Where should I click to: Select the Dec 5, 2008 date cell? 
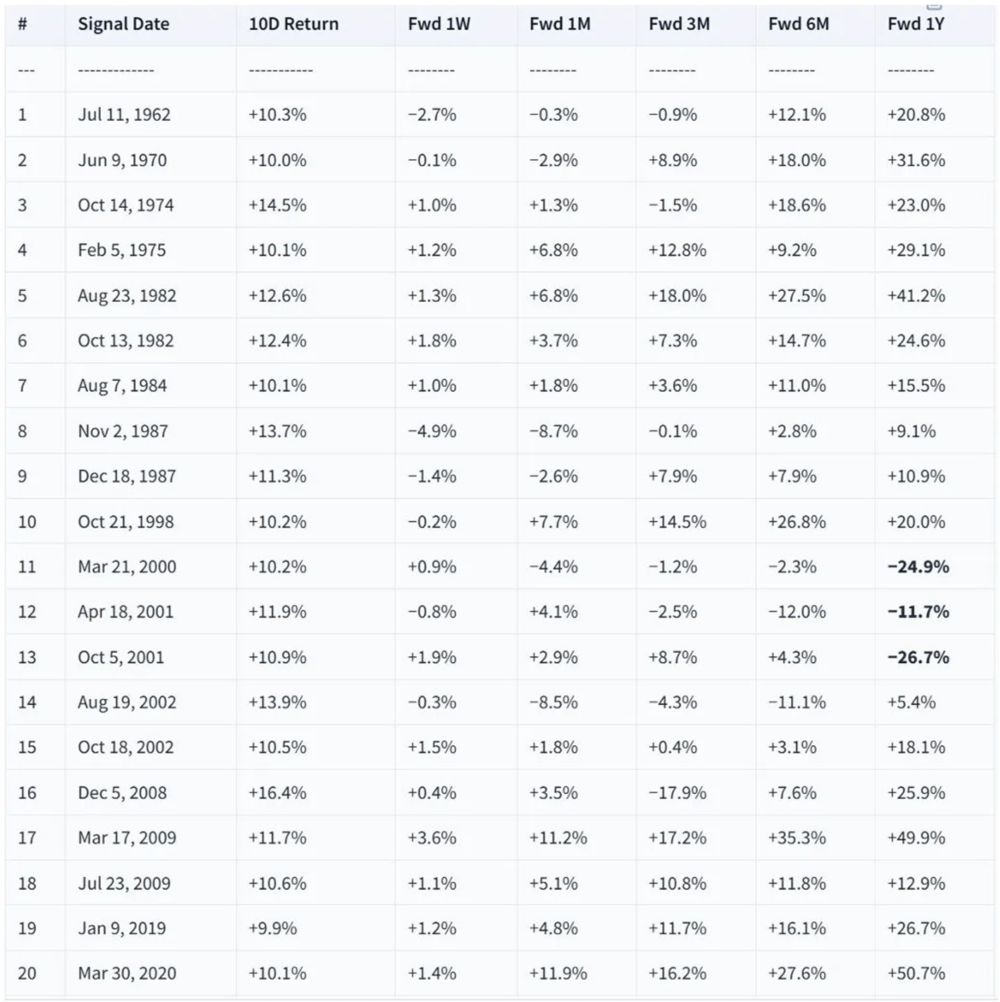(122, 792)
